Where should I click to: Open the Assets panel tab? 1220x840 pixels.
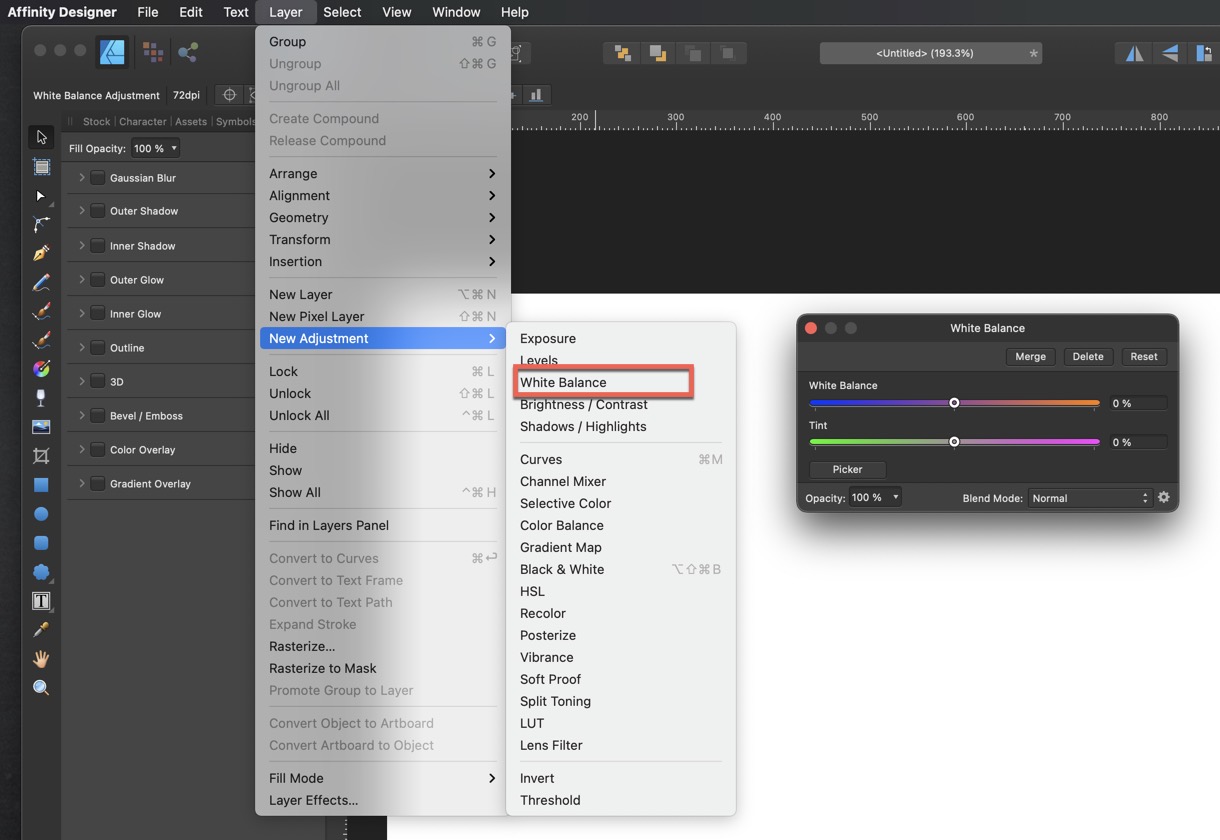tap(191, 122)
